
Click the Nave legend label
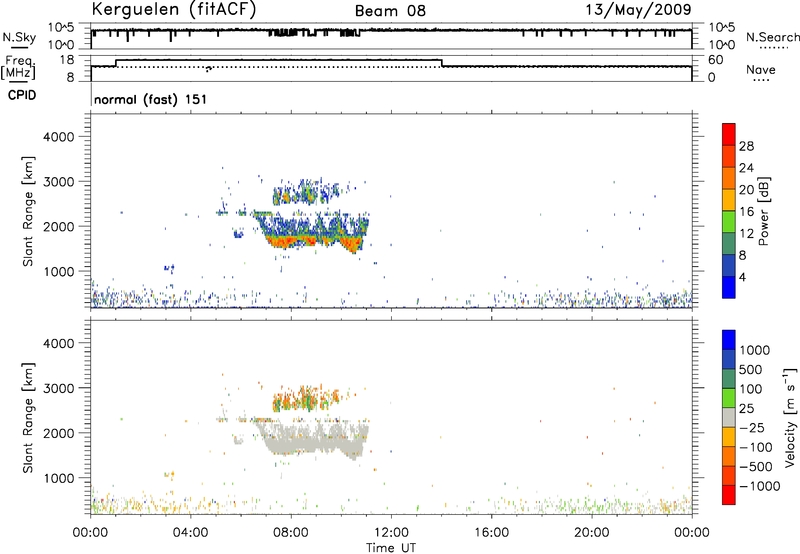[761, 69]
